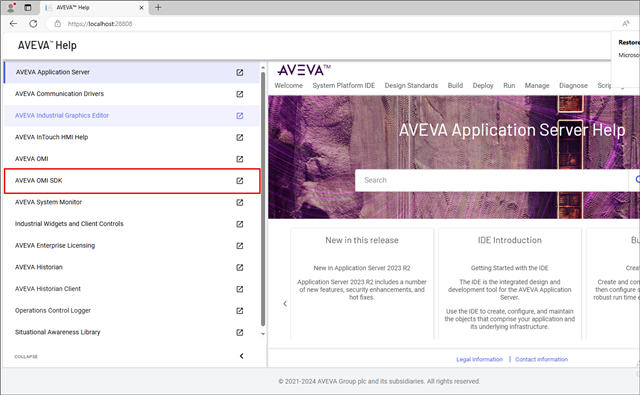Open the Legal information link
Screen dimensions: 640x395
click(479, 359)
